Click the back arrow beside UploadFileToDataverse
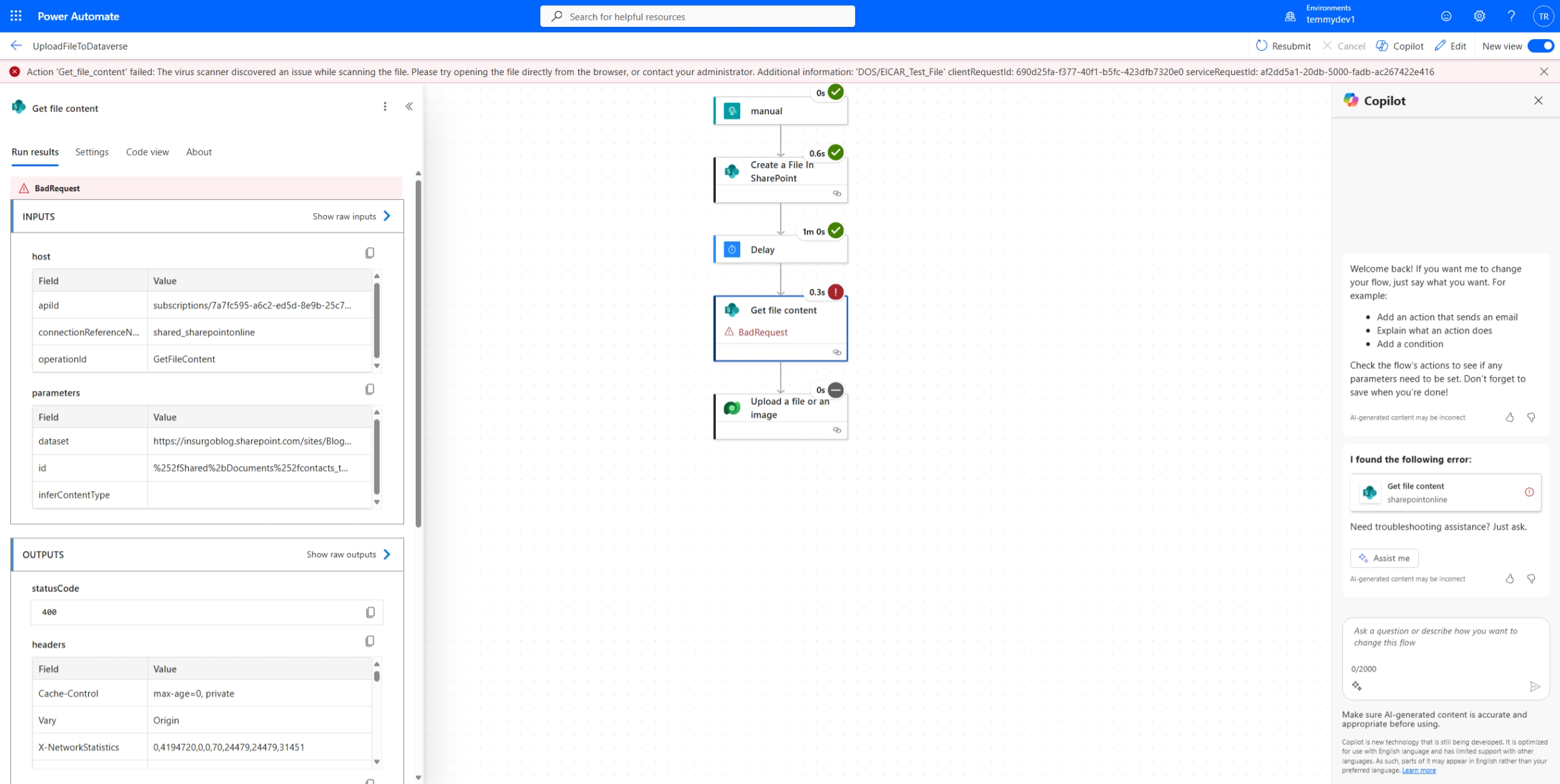The image size is (1560, 784). 16,46
